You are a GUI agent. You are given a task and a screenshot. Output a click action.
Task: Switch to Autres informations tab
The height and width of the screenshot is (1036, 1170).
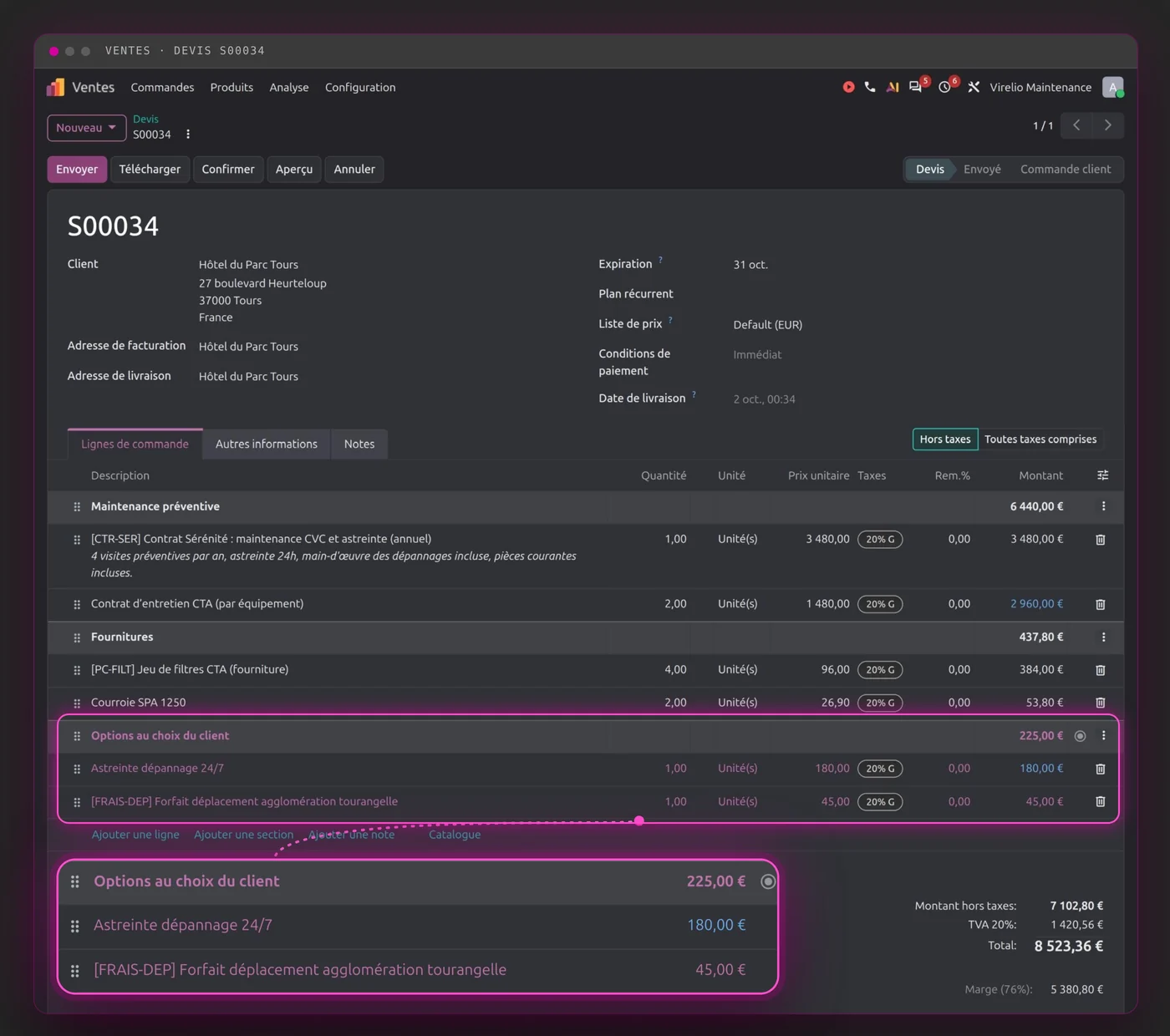point(267,444)
